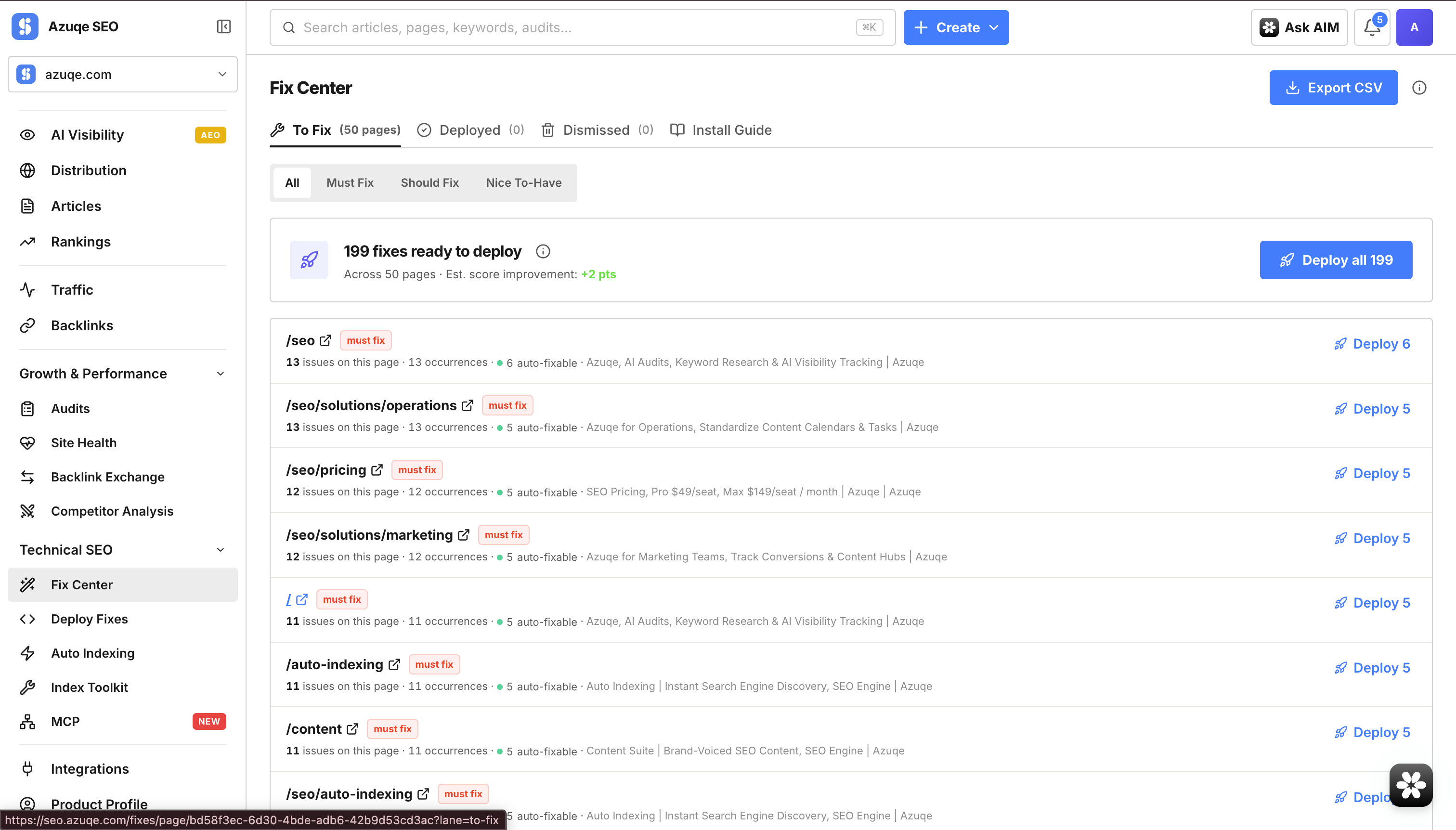Click the rocket icon in deploy banner
Image resolution: width=1456 pixels, height=830 pixels.
[309, 260]
